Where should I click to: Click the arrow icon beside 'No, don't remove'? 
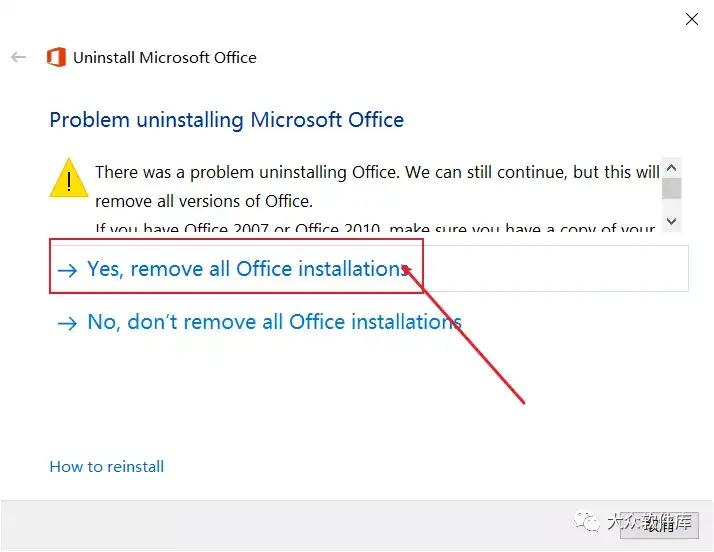(68, 324)
